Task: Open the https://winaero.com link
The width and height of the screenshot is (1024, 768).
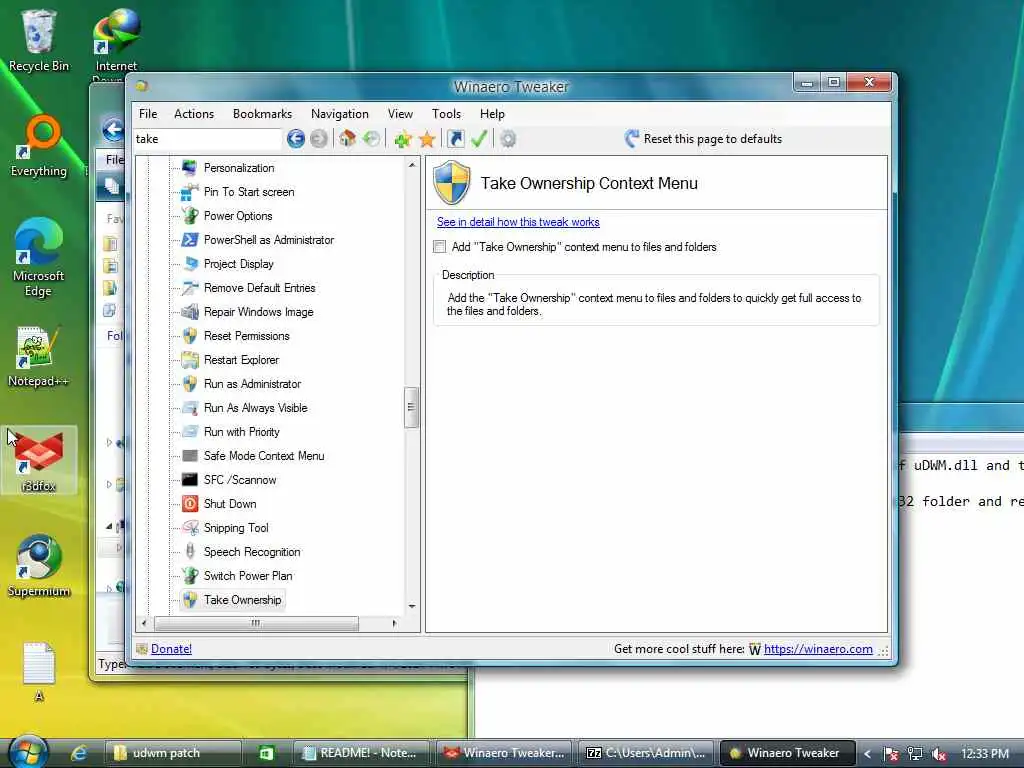Action: tap(818, 648)
